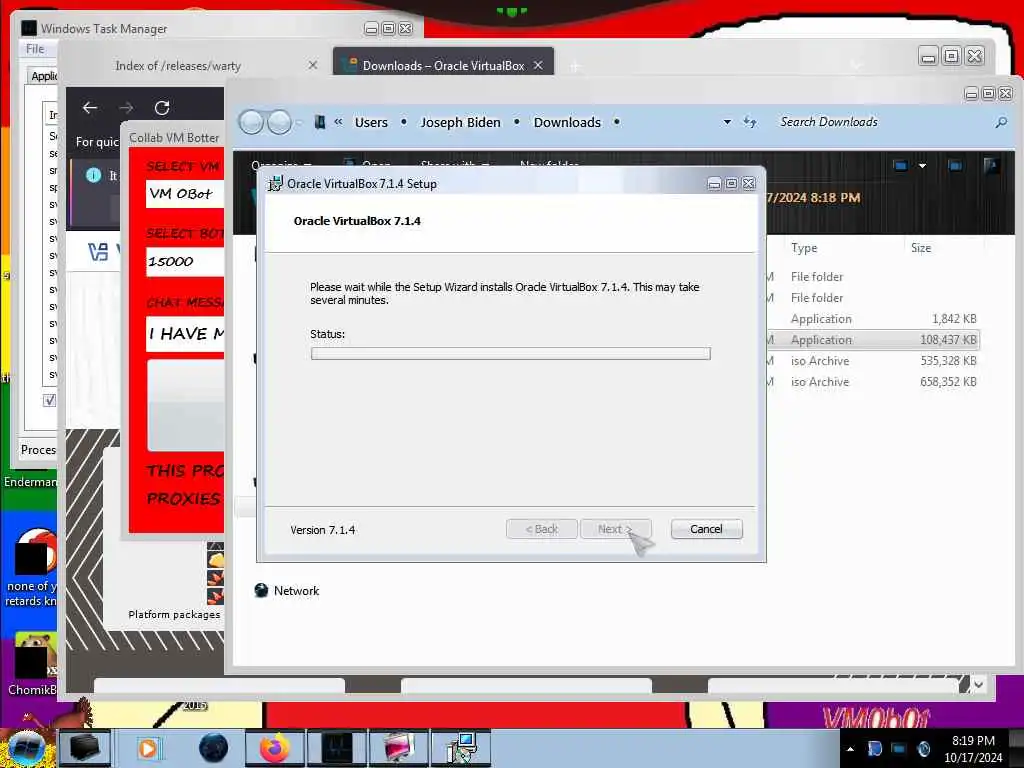Reload the page with browser refresh icon

[x=162, y=108]
